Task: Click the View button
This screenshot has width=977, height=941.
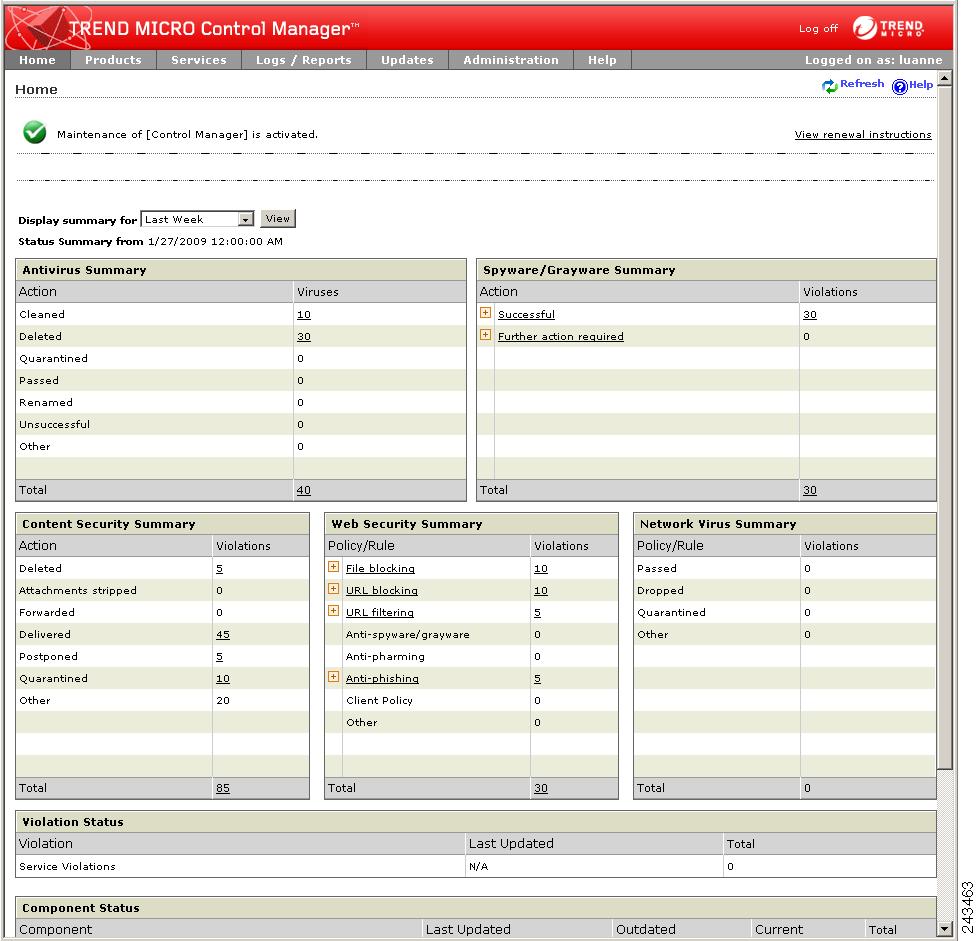Action: coord(277,218)
